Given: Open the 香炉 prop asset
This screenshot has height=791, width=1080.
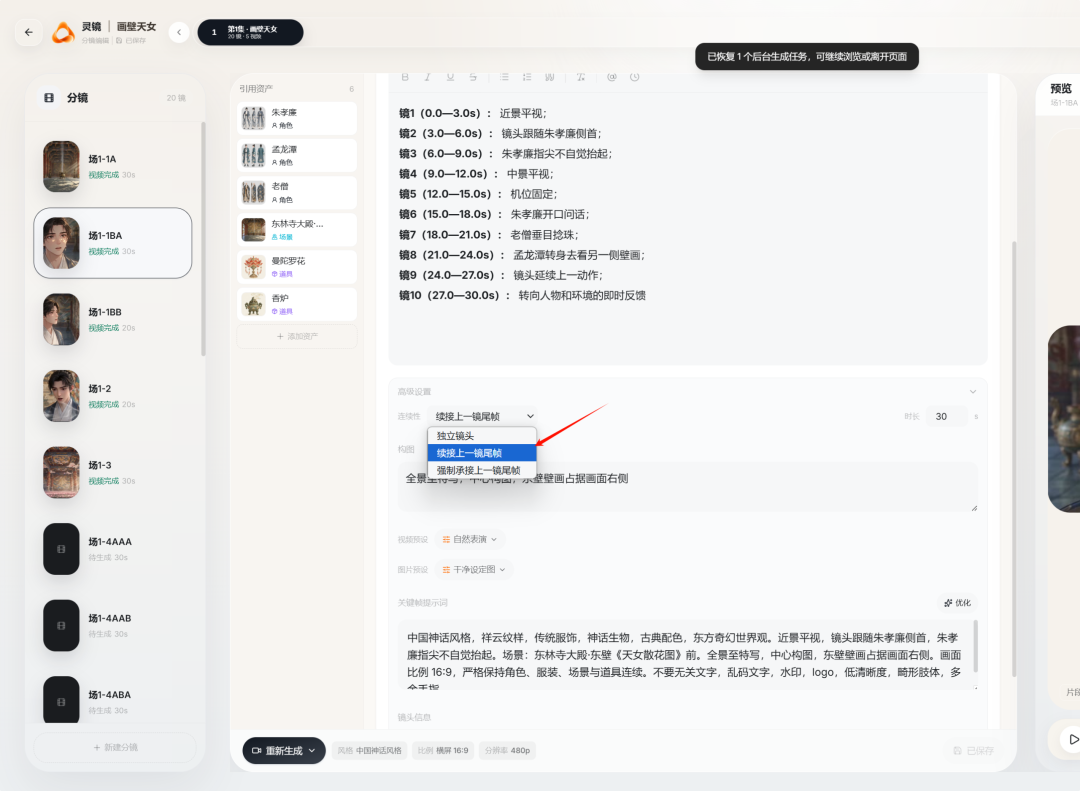Looking at the screenshot, I should point(297,305).
